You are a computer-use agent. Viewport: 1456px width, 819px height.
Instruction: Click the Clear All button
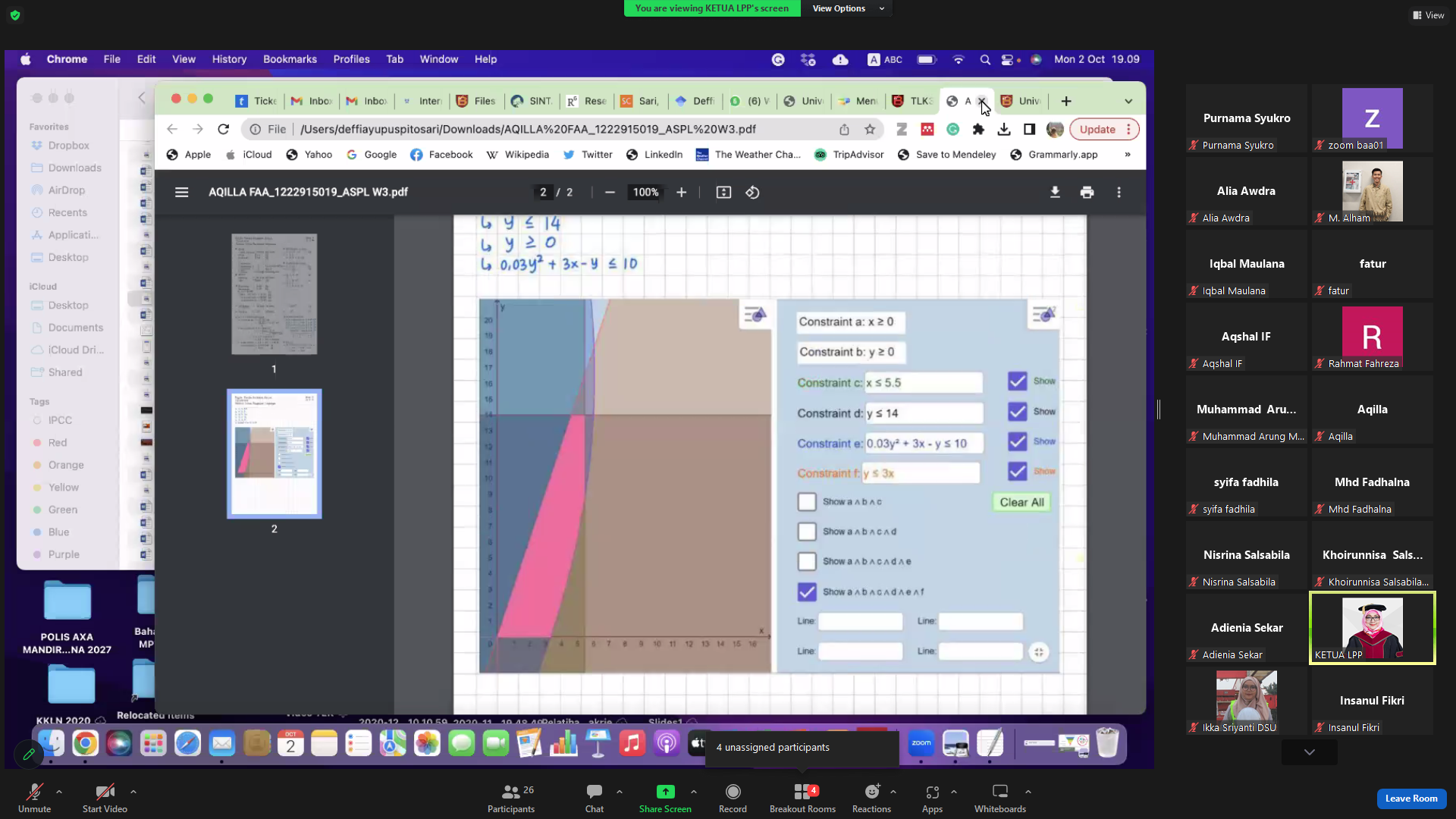click(x=1021, y=502)
